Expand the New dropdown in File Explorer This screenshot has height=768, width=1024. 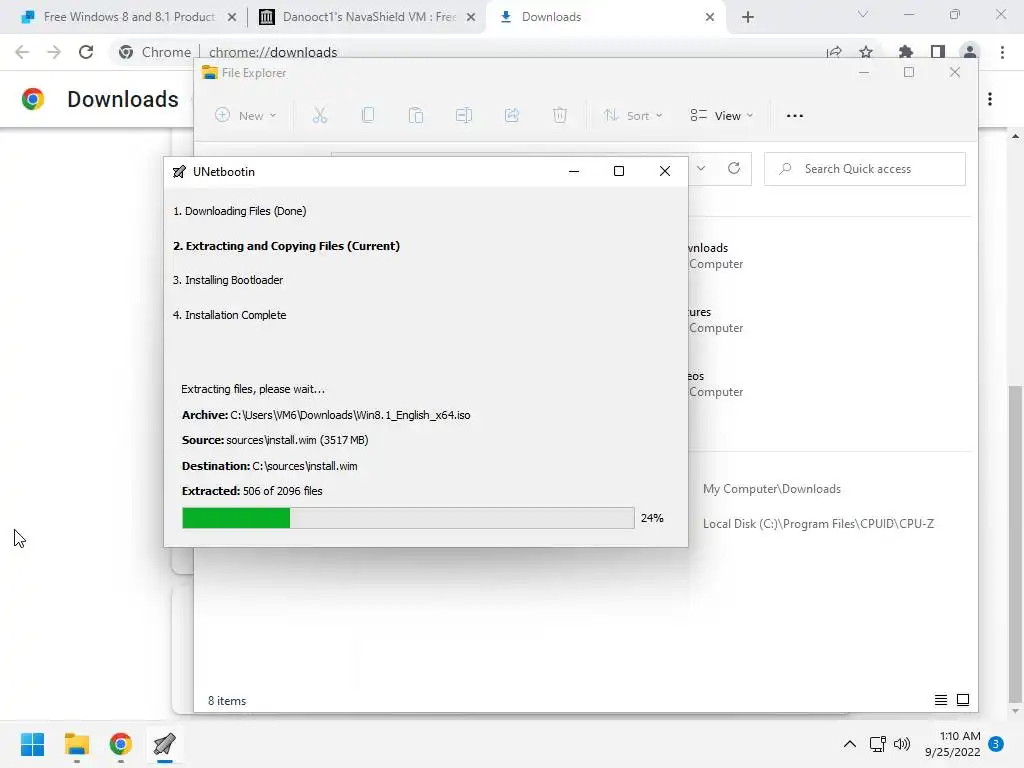pyautogui.click(x=246, y=116)
